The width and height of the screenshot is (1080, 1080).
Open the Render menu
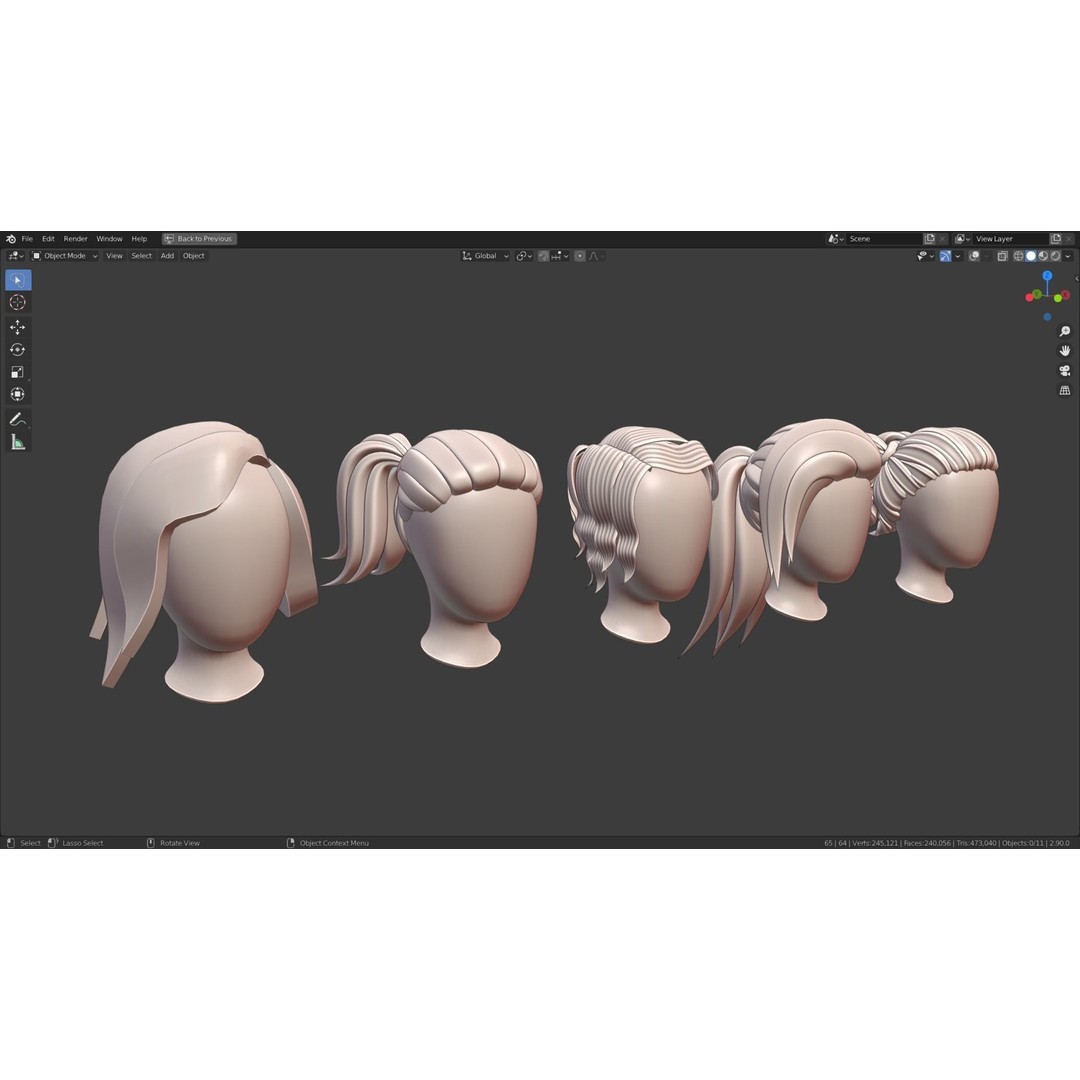tap(76, 239)
